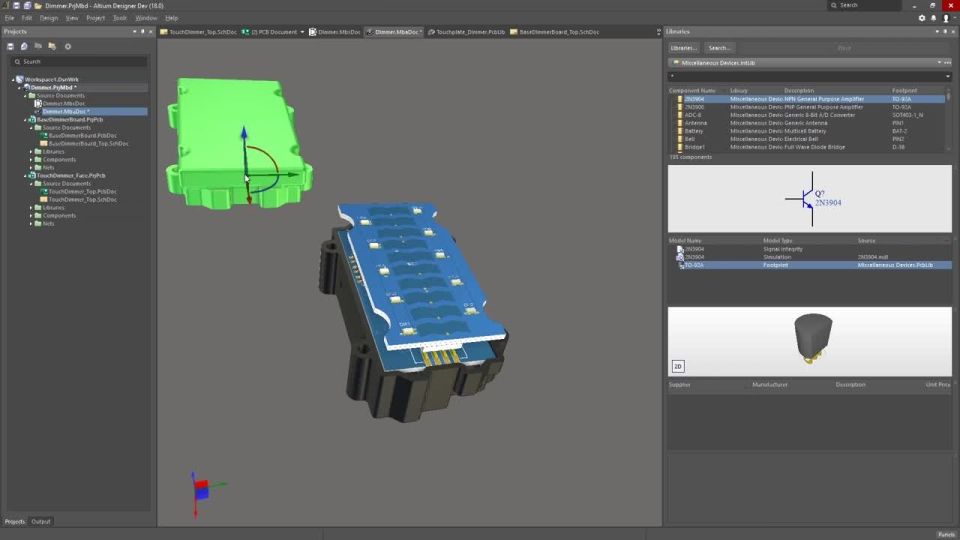
Task: Click the user account icon
Action: 946,18
